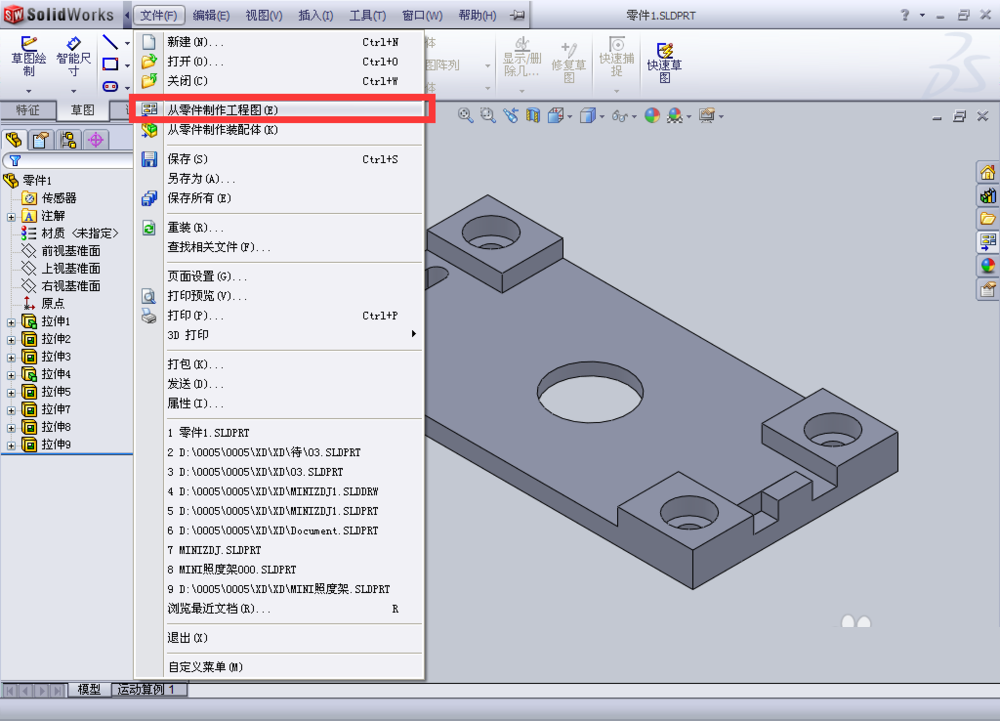The width and height of the screenshot is (1000, 721).
Task: Click the pushpin icon next to menu bar
Action: click(518, 15)
